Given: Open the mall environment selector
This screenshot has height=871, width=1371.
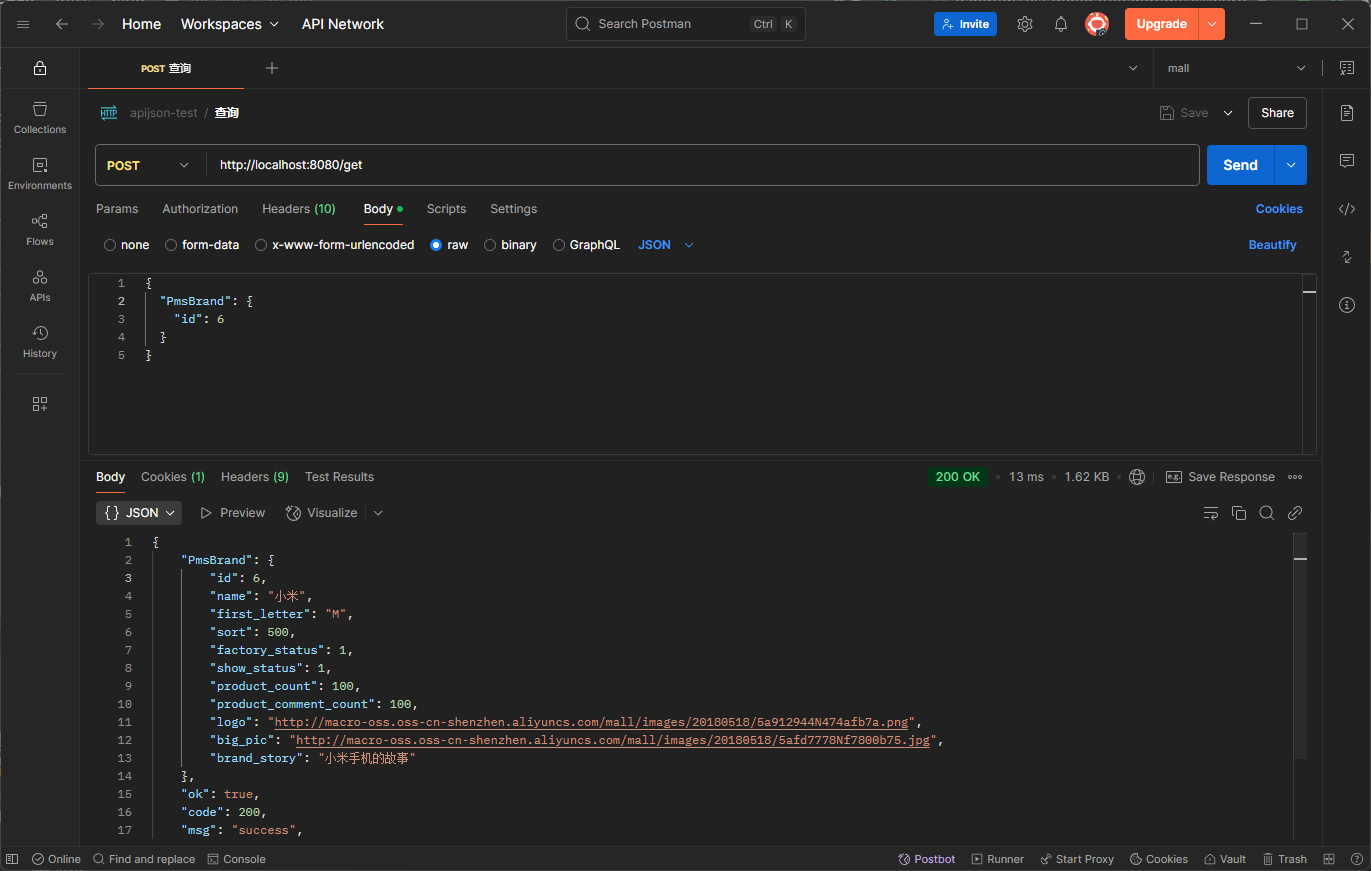Looking at the screenshot, I should [1236, 68].
